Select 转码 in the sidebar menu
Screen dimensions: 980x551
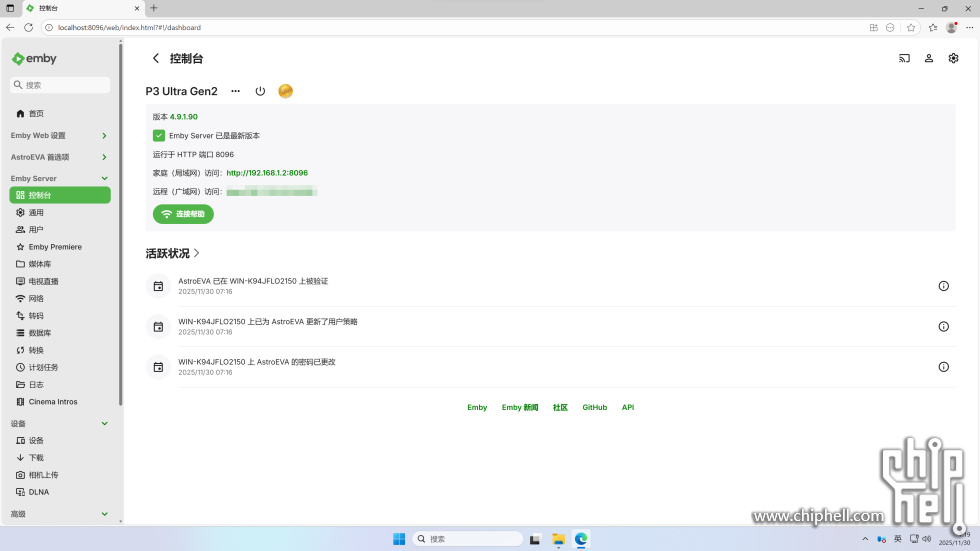[x=36, y=316]
